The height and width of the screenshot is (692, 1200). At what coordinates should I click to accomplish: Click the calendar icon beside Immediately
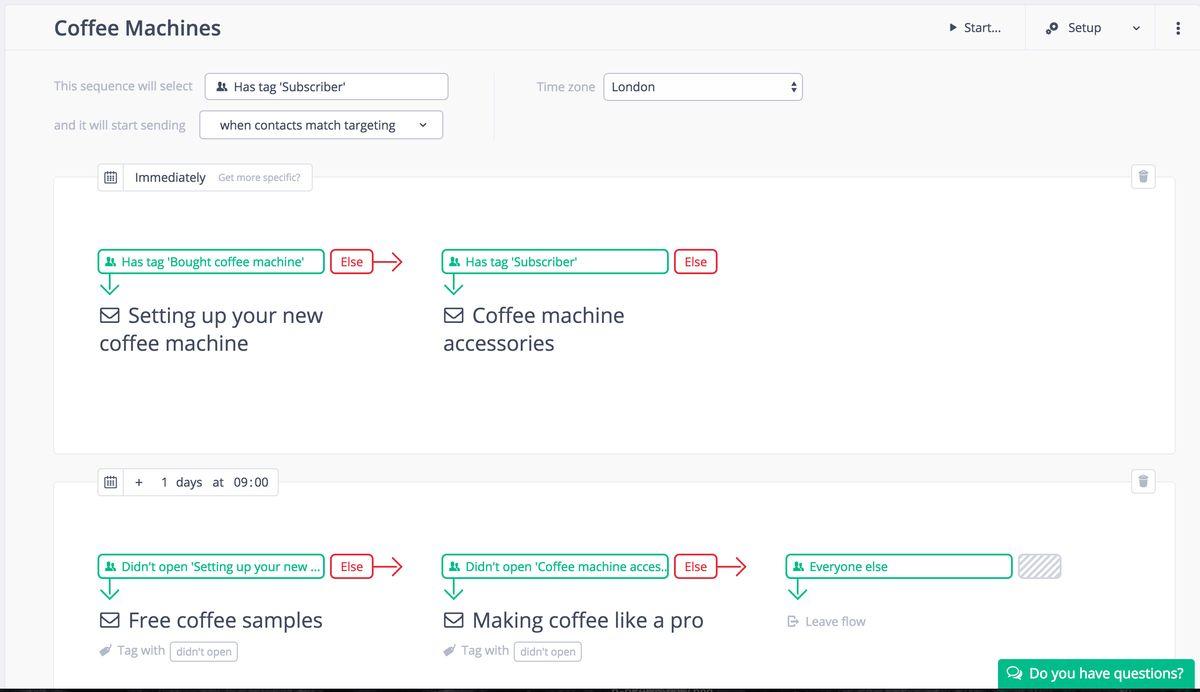pos(111,177)
